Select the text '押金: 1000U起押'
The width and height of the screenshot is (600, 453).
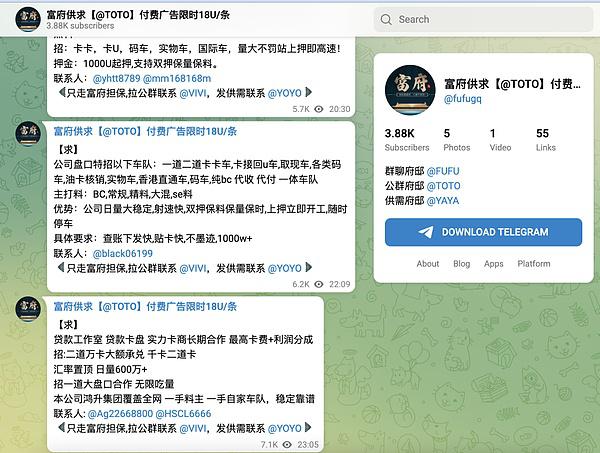coord(93,64)
